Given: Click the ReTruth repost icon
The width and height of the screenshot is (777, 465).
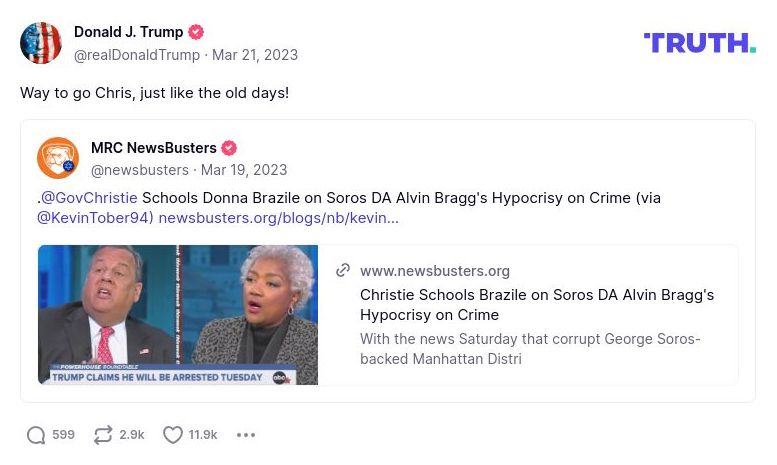Looking at the screenshot, I should [103, 435].
